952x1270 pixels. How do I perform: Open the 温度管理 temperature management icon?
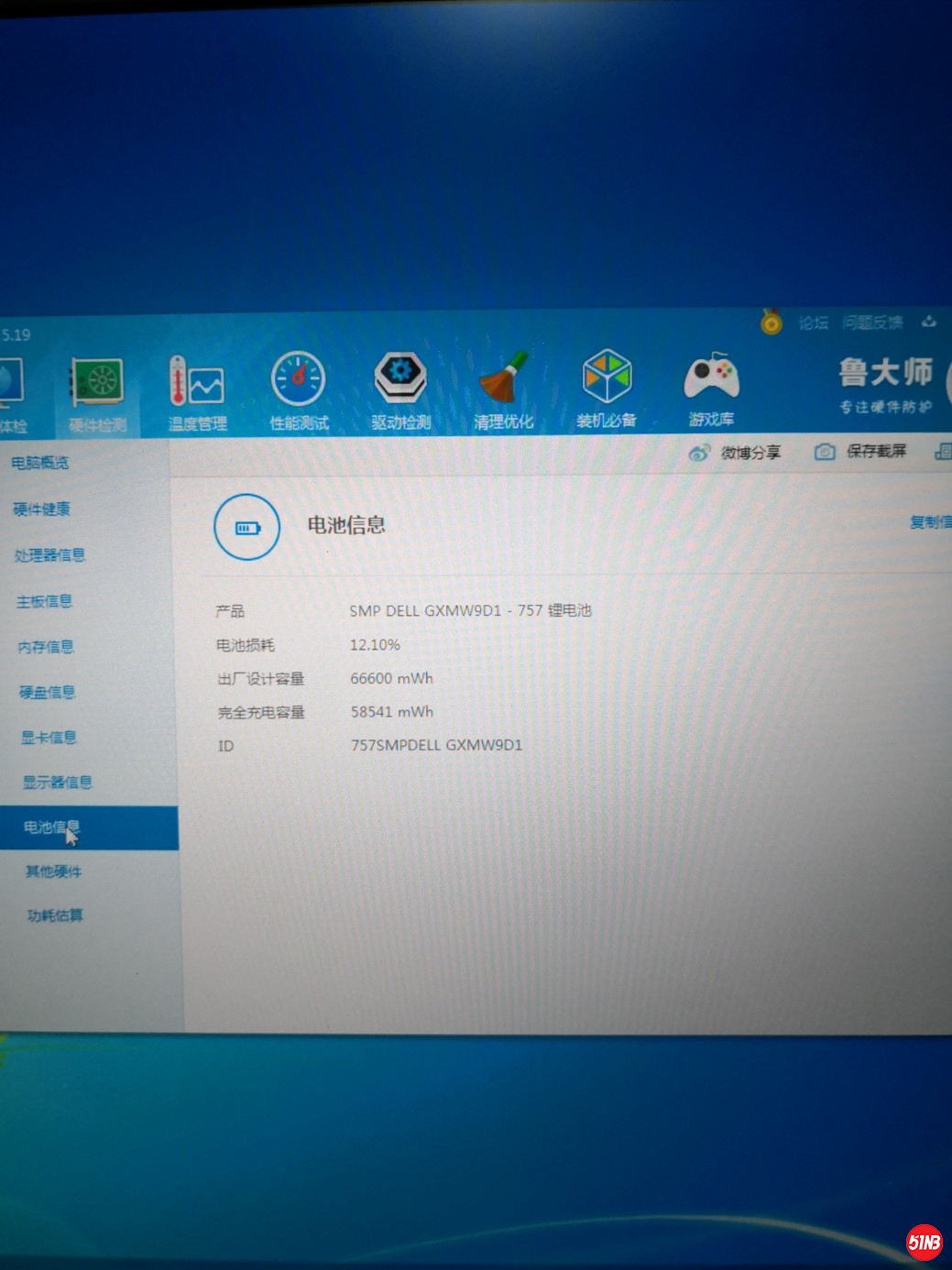(x=196, y=391)
